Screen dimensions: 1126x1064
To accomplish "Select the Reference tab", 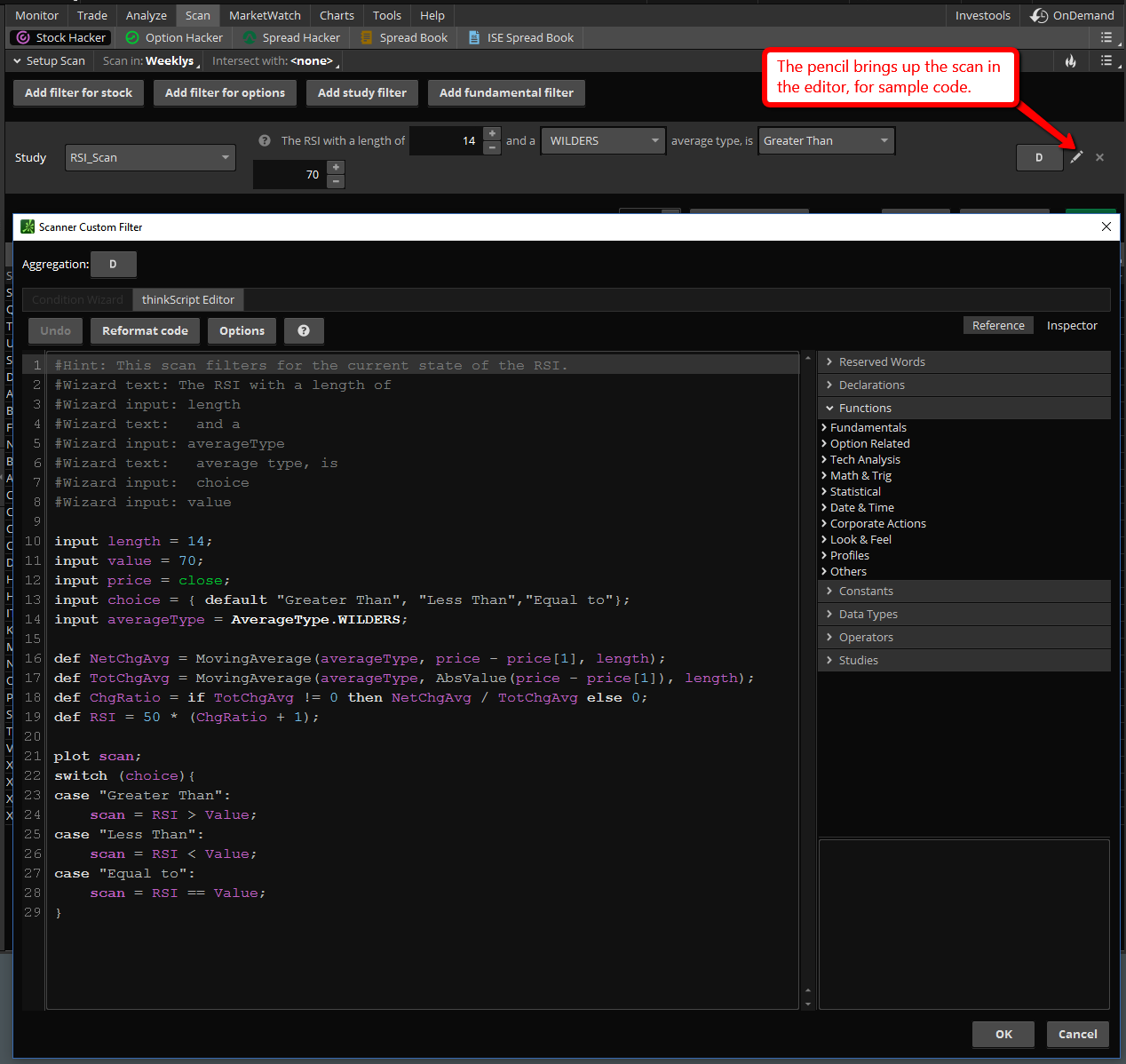I will click(x=998, y=325).
